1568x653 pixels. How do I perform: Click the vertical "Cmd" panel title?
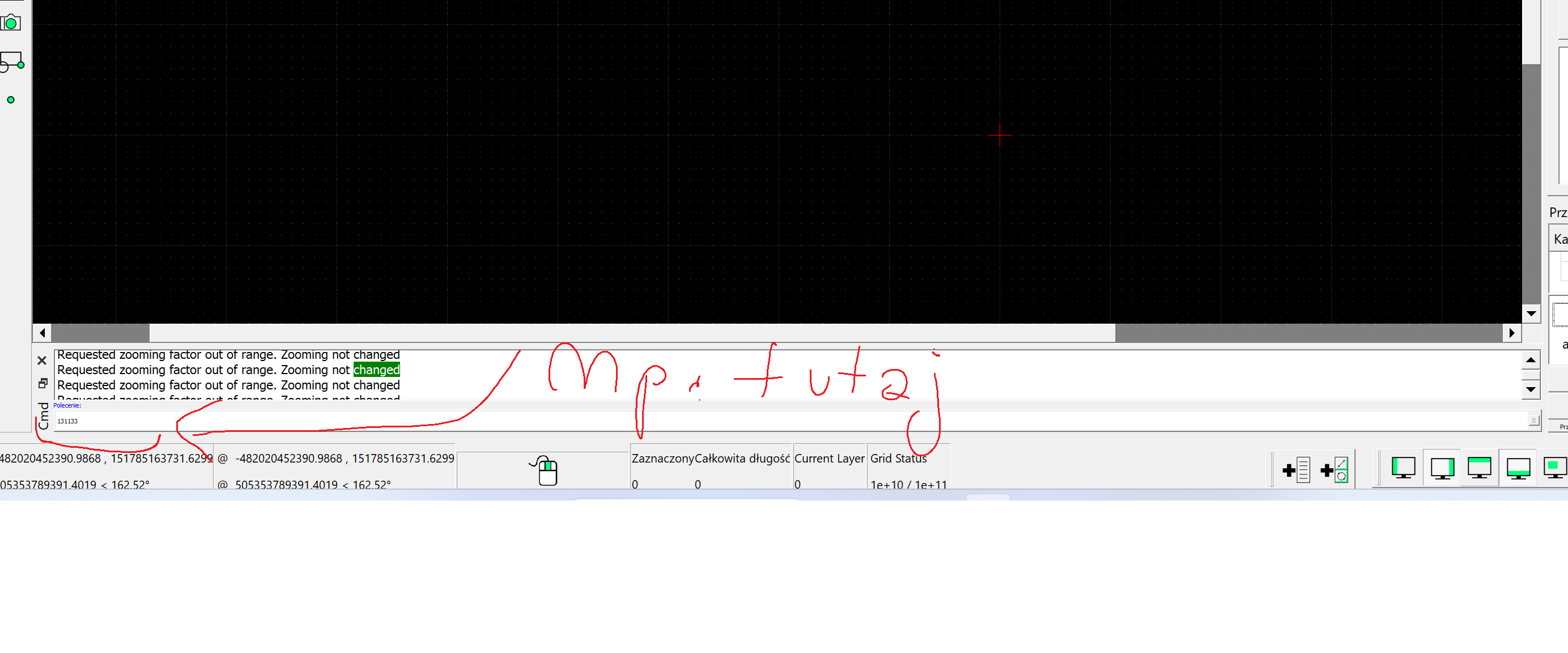[43, 415]
